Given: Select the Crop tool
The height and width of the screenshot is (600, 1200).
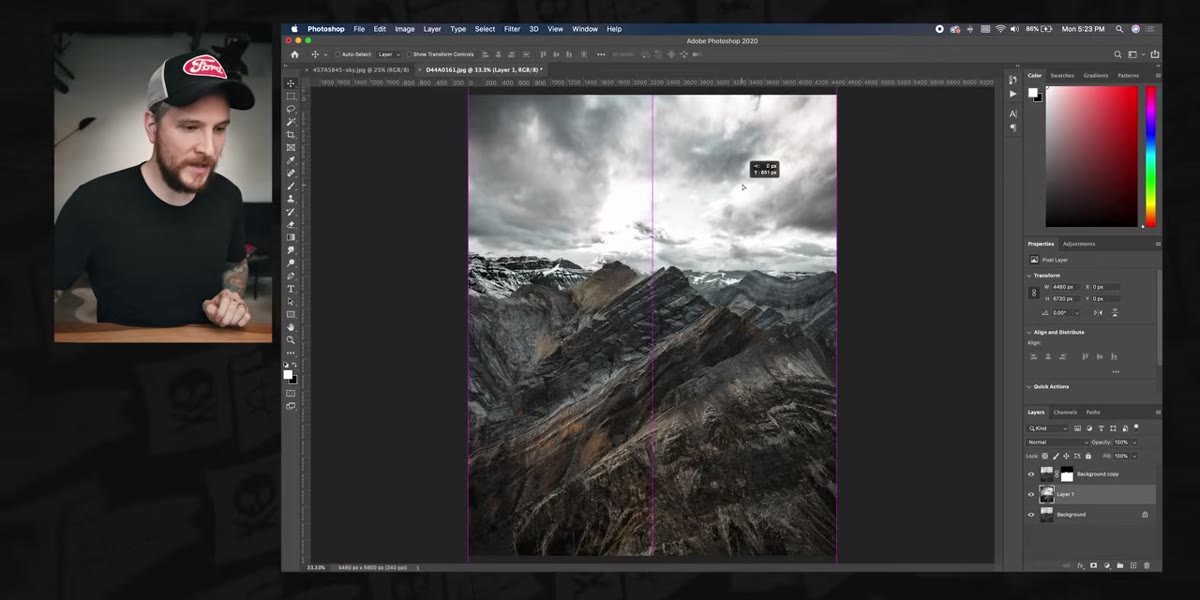Looking at the screenshot, I should (291, 135).
